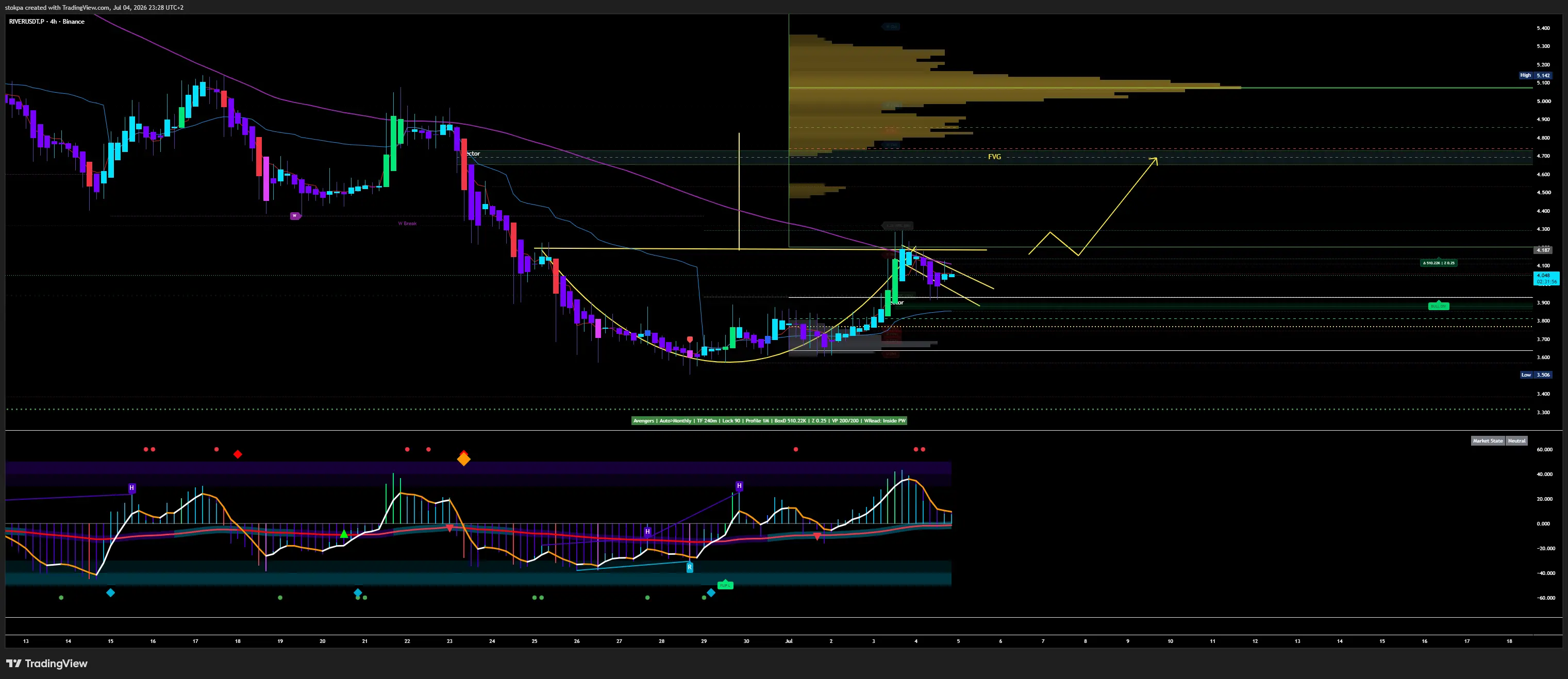Click date 5 on the time axis
Image resolution: width=1568 pixels, height=679 pixels.
958,641
